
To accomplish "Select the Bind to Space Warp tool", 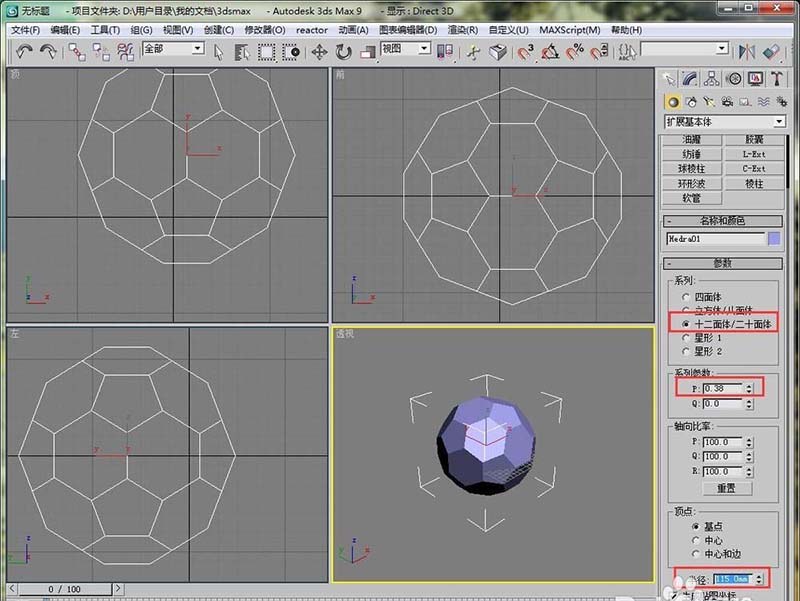I will (126, 52).
